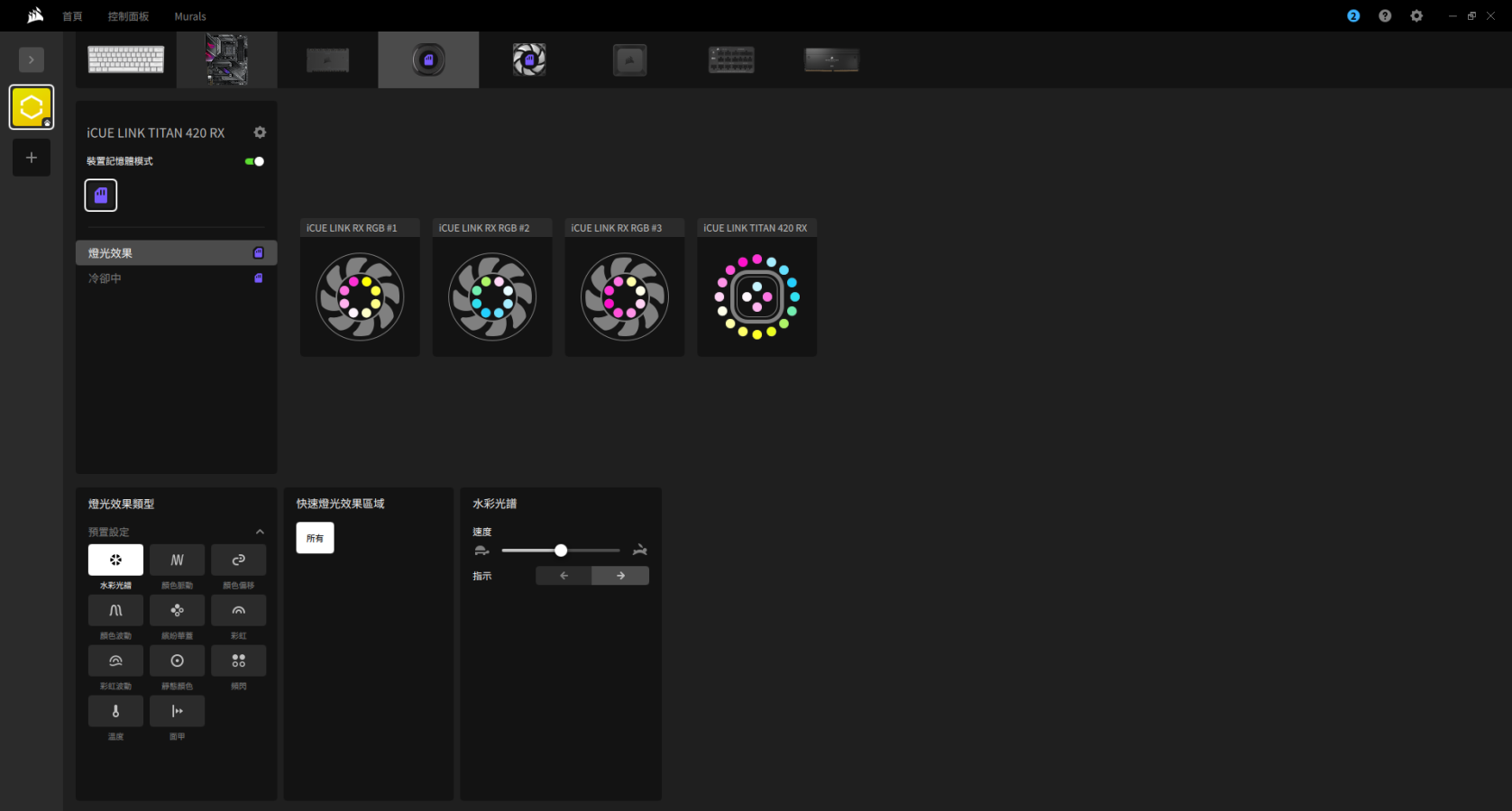Click the 速度 speed slider handle
The width and height of the screenshot is (1512, 811).
point(561,551)
